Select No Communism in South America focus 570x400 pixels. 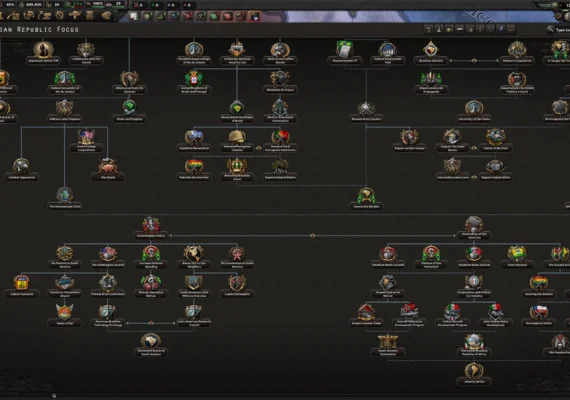(237, 257)
